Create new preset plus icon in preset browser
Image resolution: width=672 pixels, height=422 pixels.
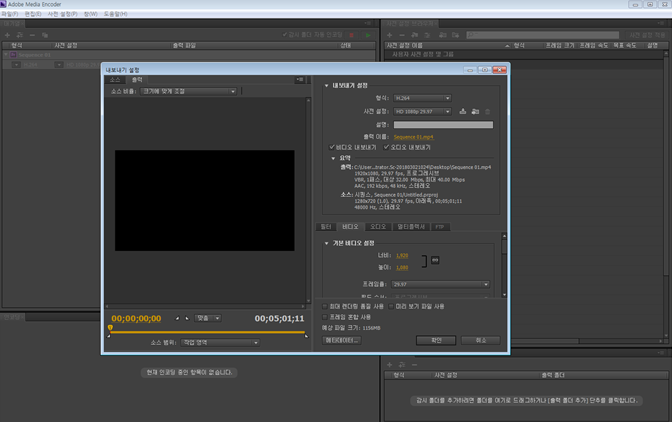(389, 35)
